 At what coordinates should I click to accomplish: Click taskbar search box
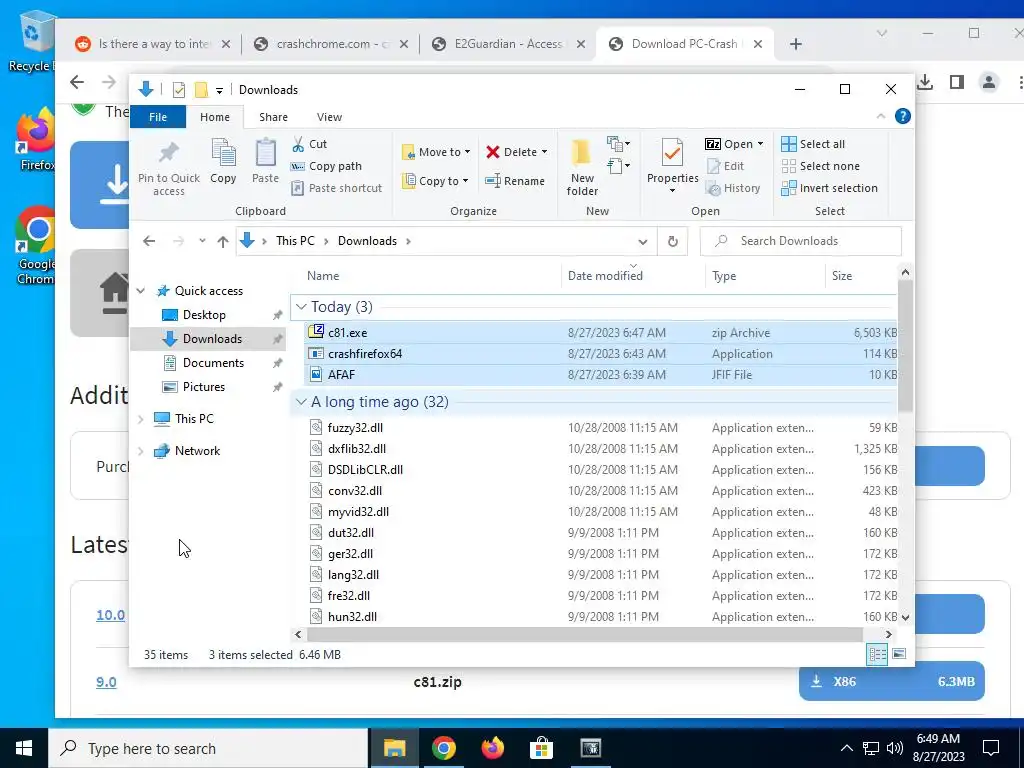tap(208, 748)
